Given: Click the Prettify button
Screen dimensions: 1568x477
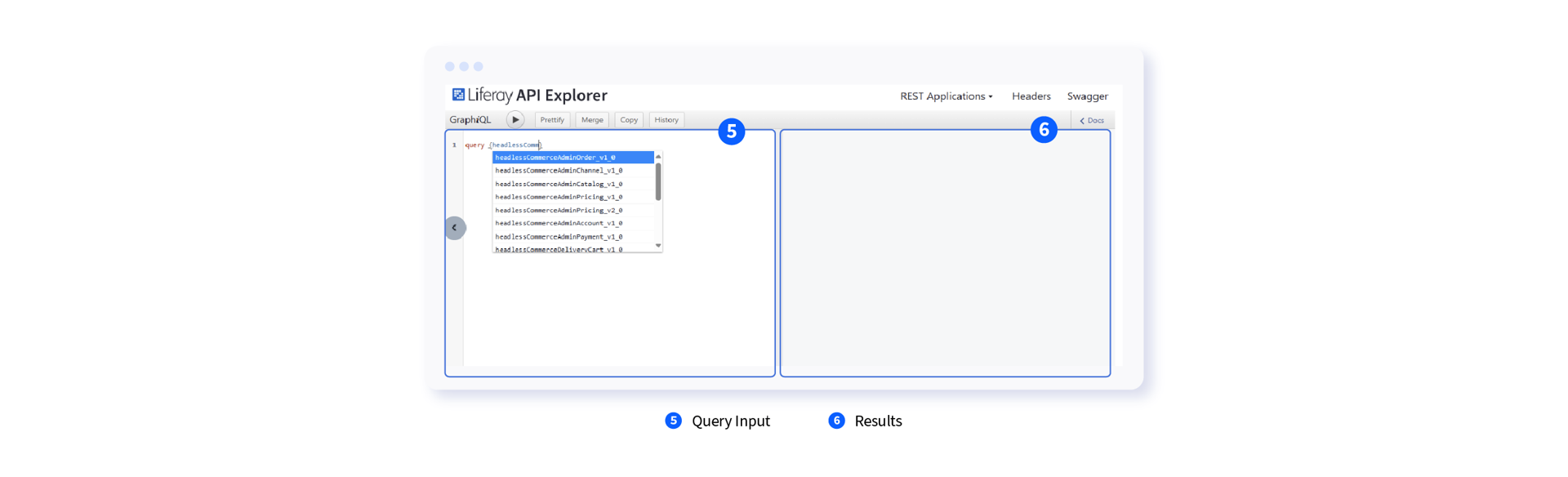Looking at the screenshot, I should (552, 120).
